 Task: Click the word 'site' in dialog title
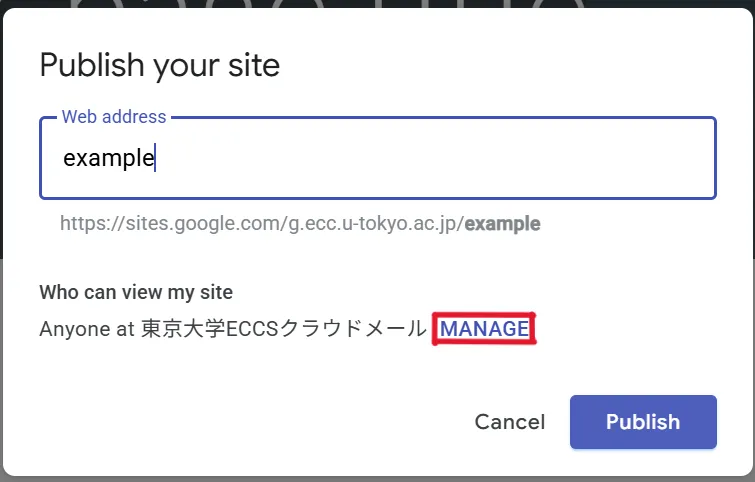(x=256, y=66)
